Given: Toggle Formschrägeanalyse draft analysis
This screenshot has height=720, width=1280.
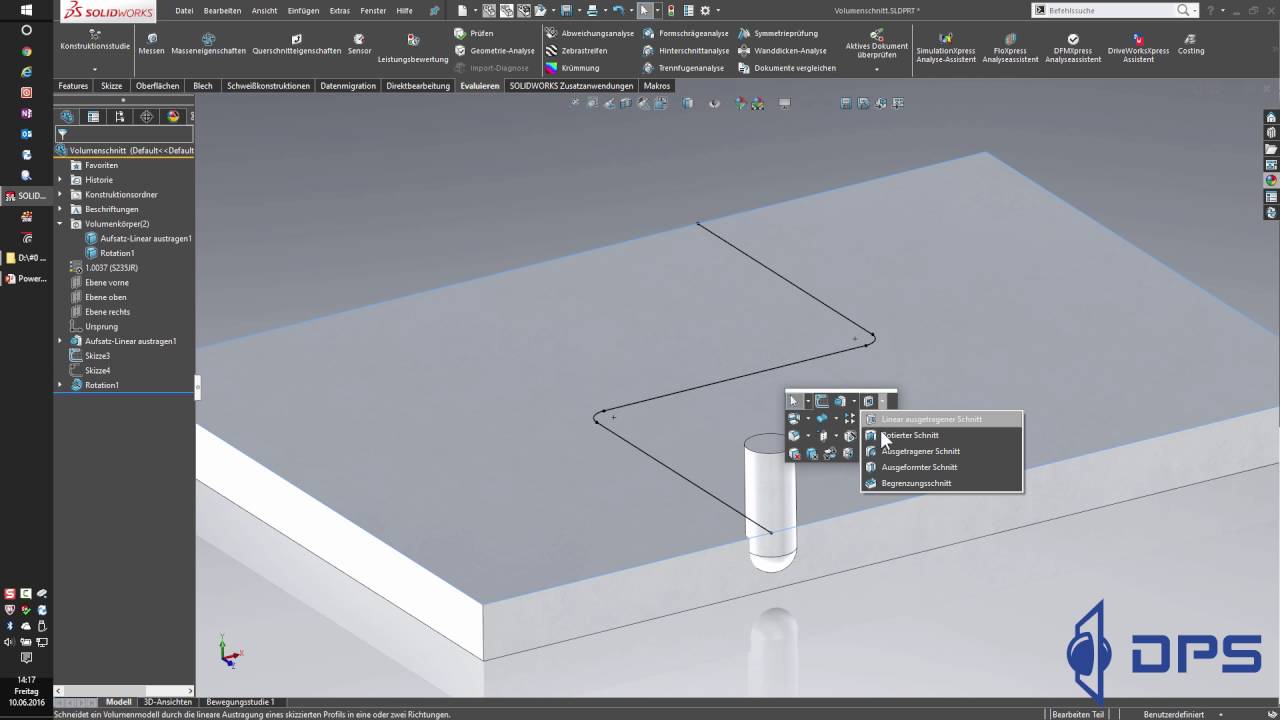Looking at the screenshot, I should tap(685, 33).
